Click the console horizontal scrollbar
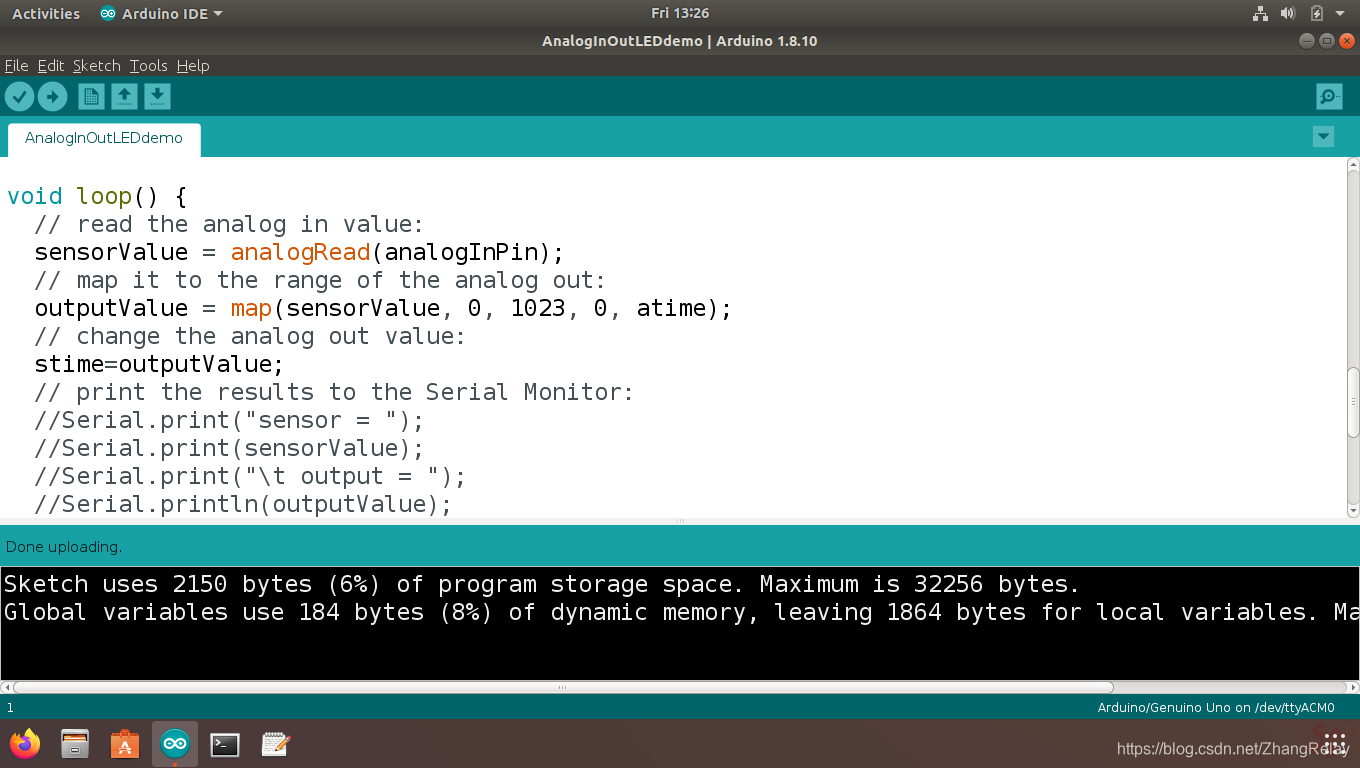 click(563, 687)
